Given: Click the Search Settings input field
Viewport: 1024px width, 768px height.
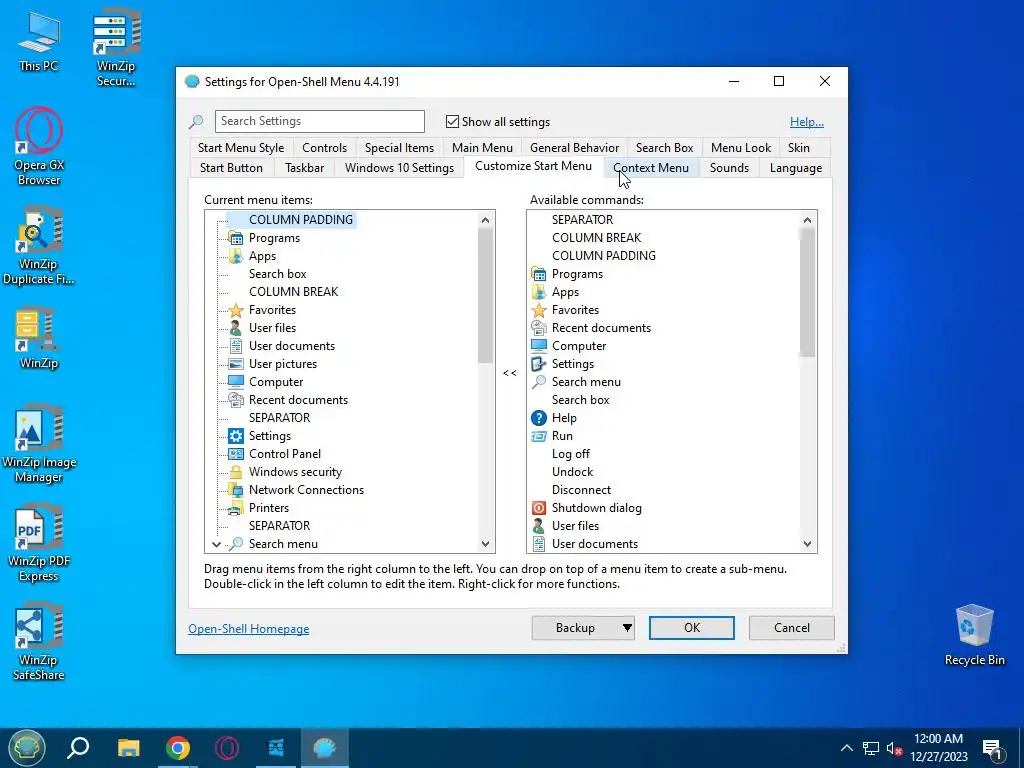Looking at the screenshot, I should tap(319, 121).
